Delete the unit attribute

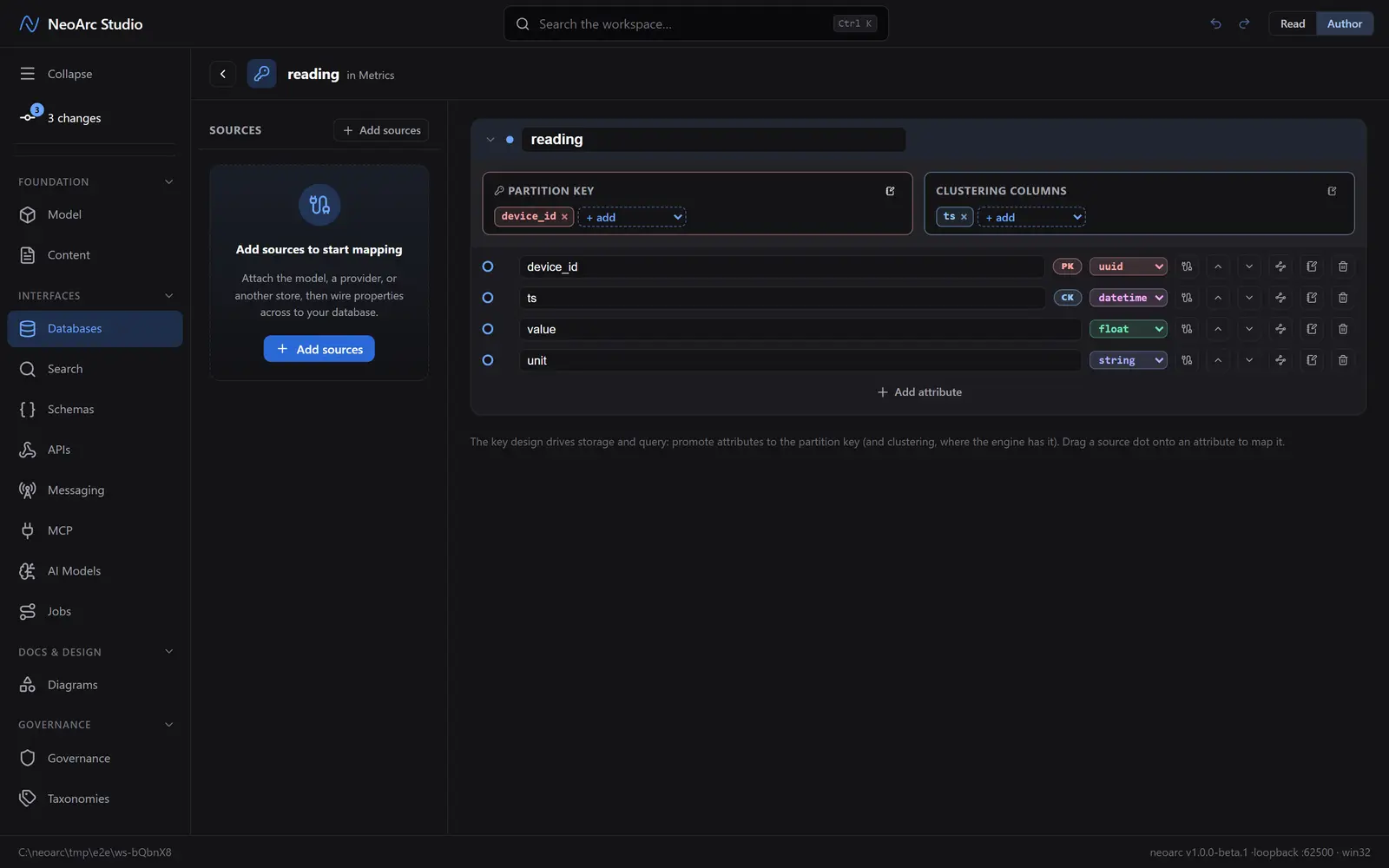coord(1343,360)
